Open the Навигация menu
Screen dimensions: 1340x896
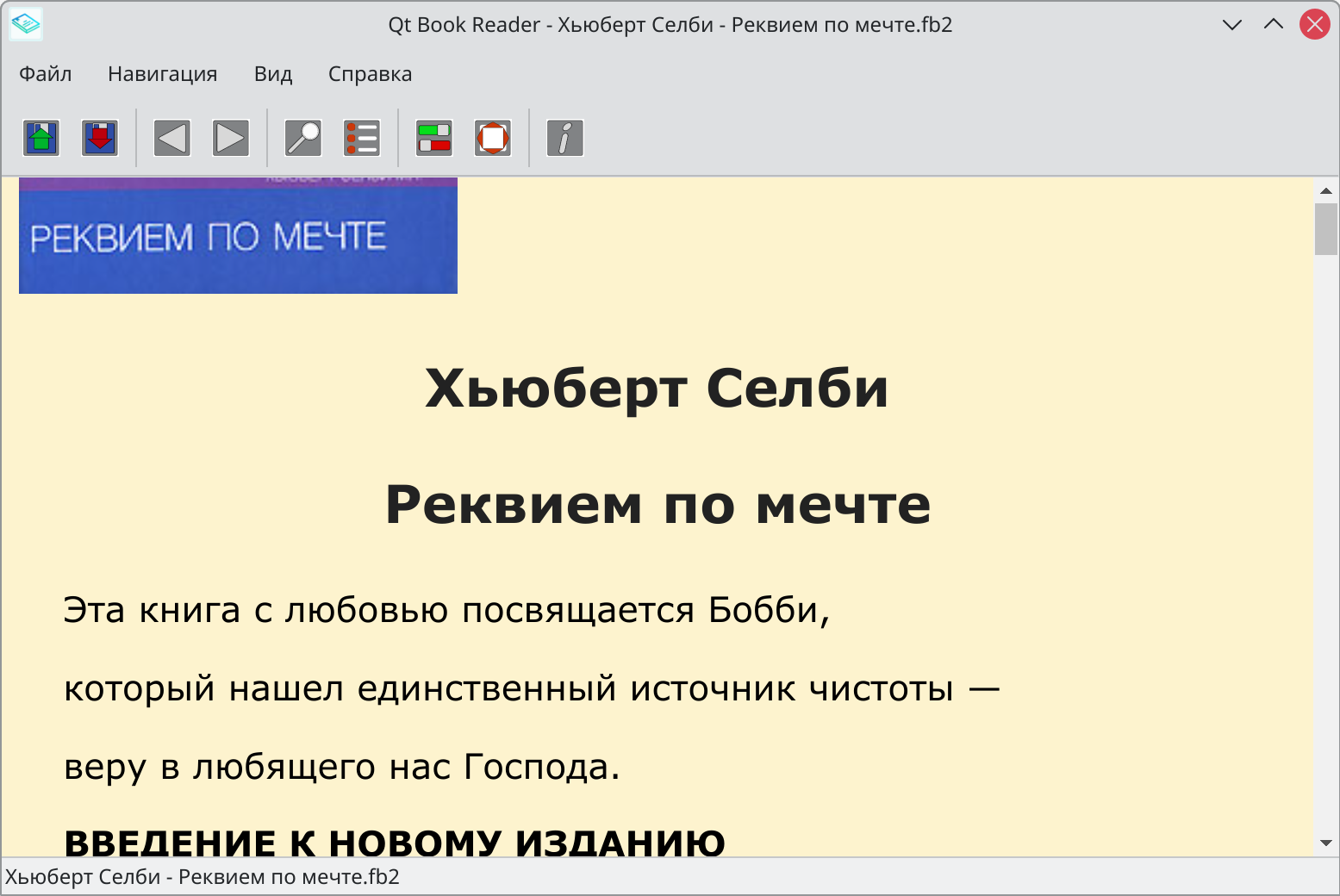tap(163, 74)
